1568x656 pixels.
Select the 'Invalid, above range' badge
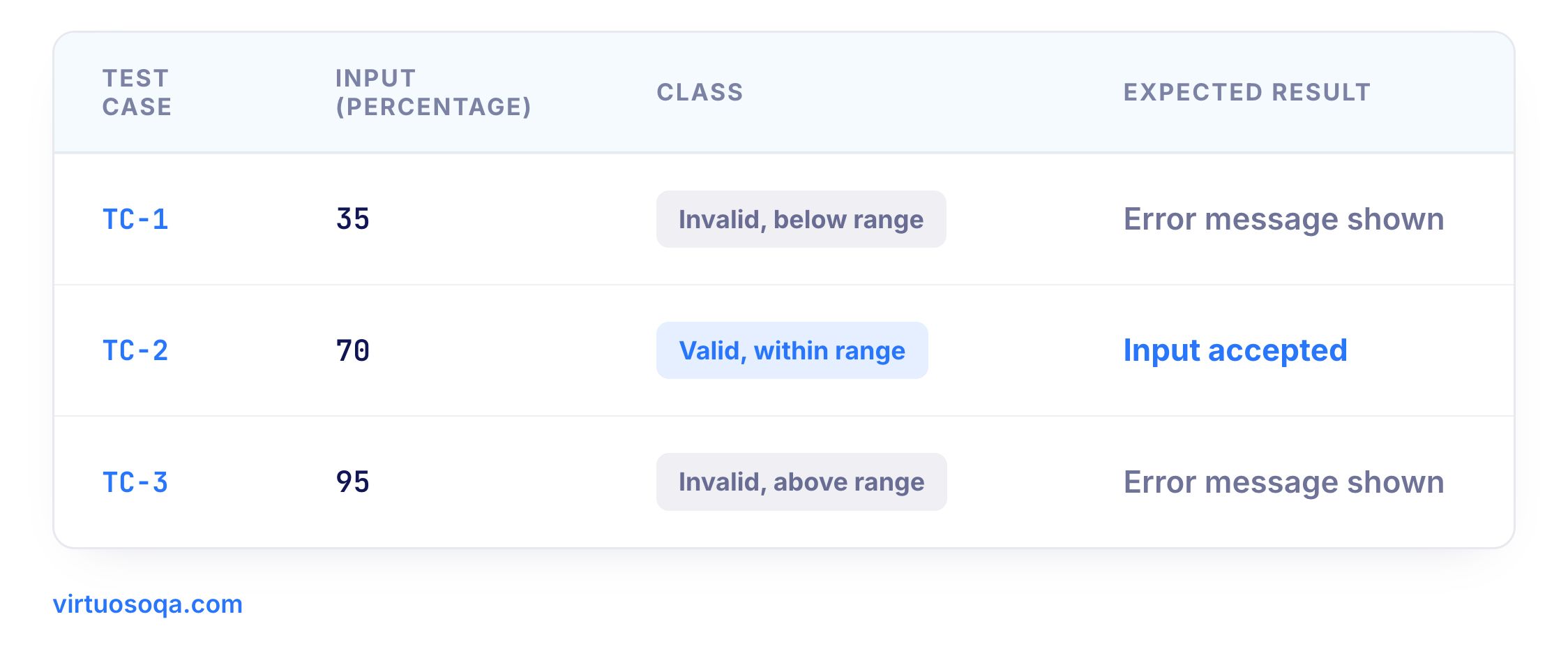pyautogui.click(x=801, y=482)
